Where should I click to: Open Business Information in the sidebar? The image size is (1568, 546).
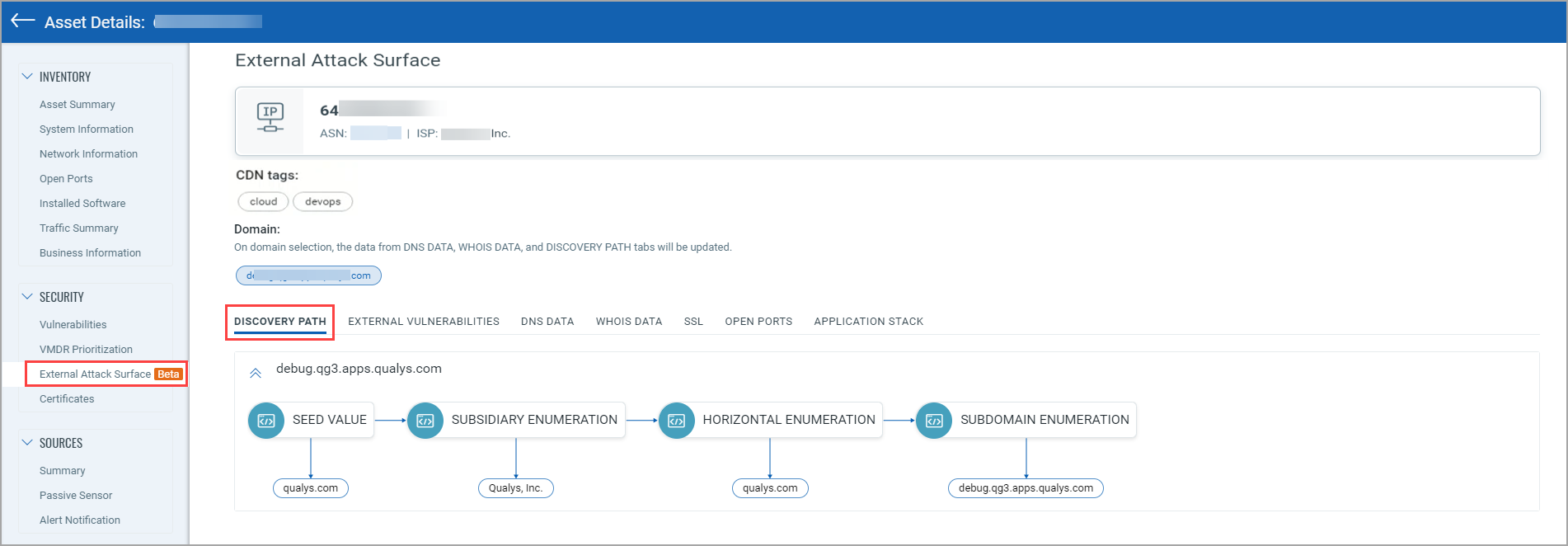90,253
